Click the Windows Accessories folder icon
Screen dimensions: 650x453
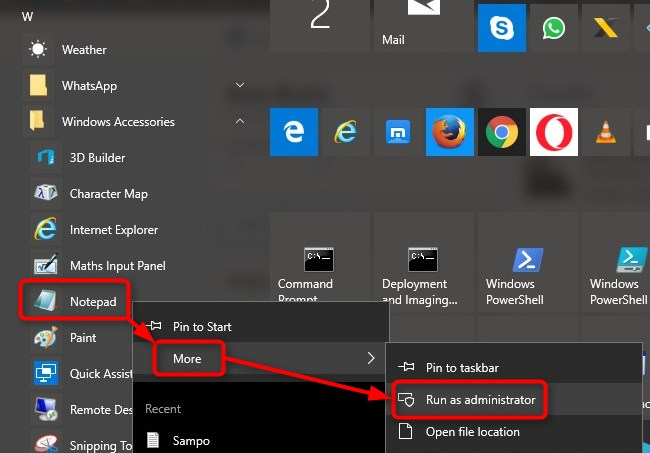click(37, 121)
